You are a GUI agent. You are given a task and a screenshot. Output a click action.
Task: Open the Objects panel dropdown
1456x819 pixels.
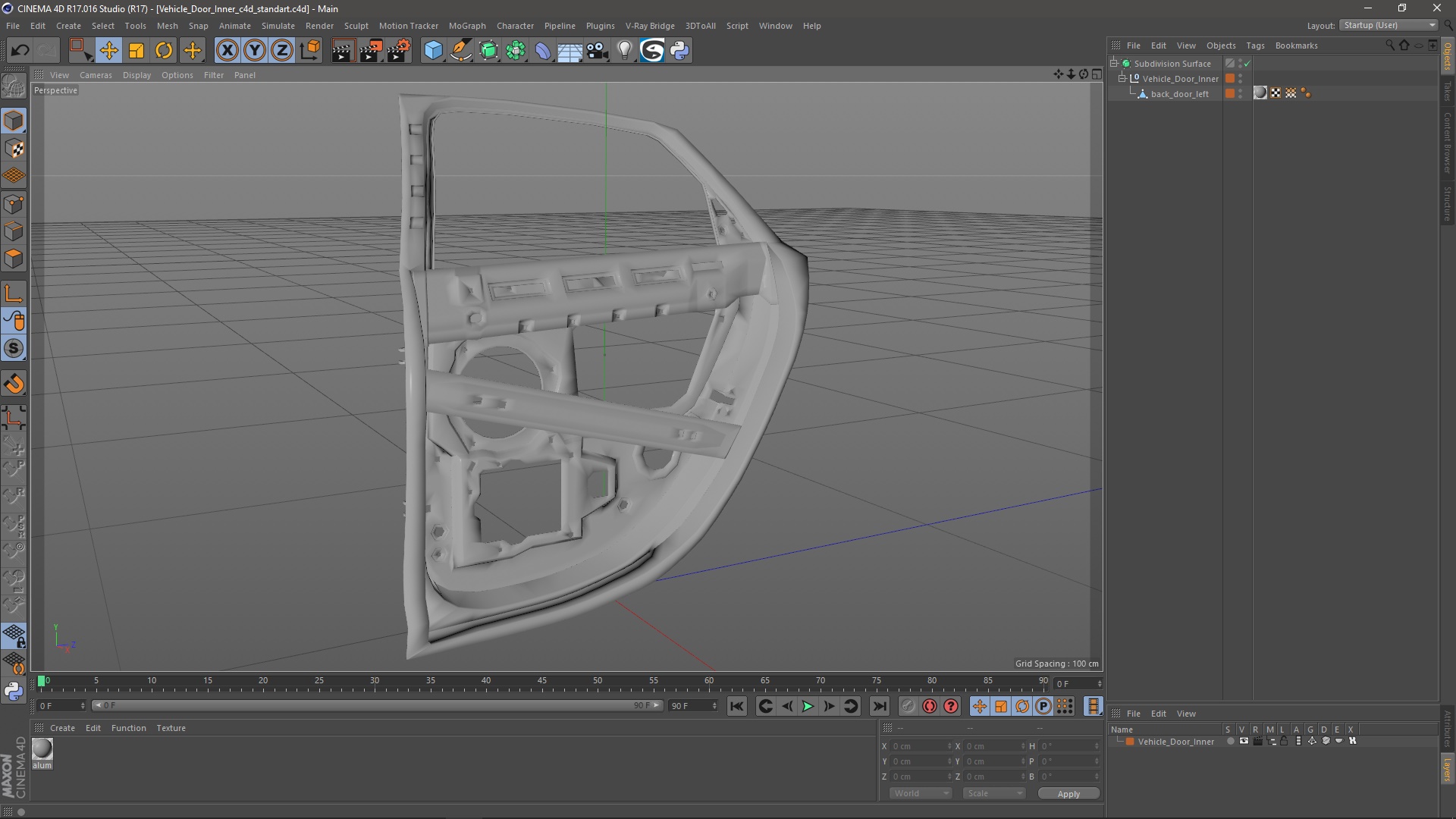coord(1220,45)
